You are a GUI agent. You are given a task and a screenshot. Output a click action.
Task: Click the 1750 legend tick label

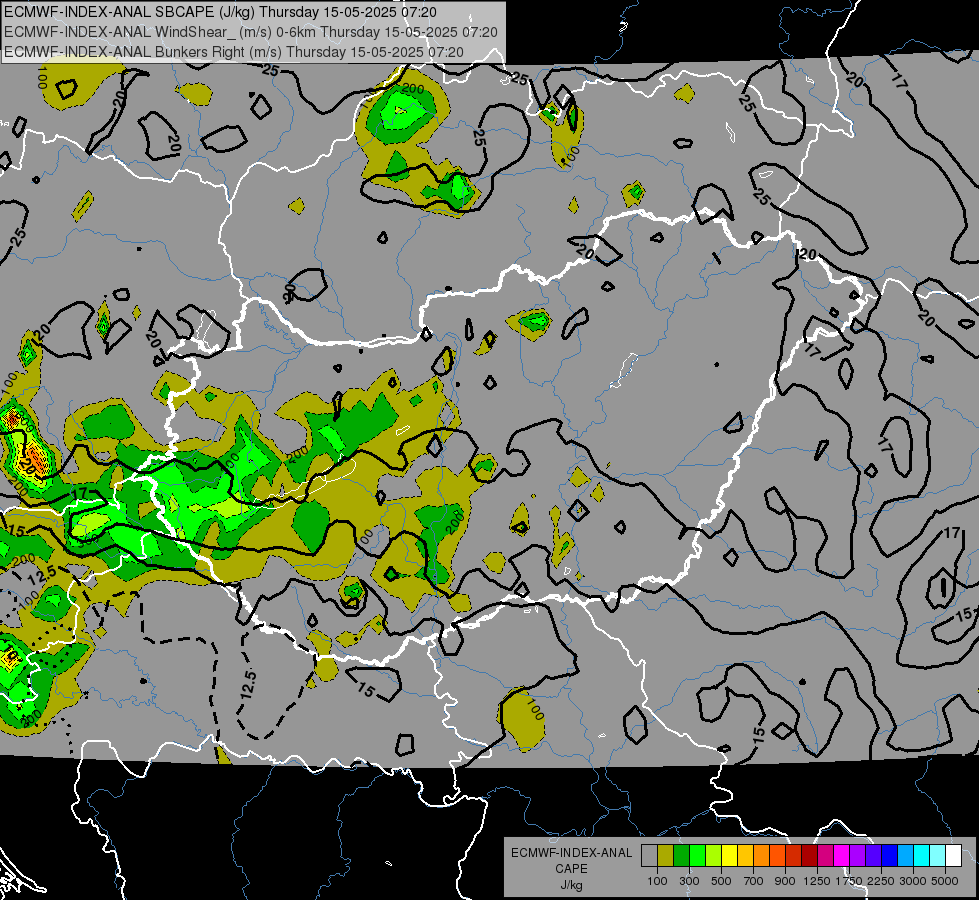coord(849,881)
